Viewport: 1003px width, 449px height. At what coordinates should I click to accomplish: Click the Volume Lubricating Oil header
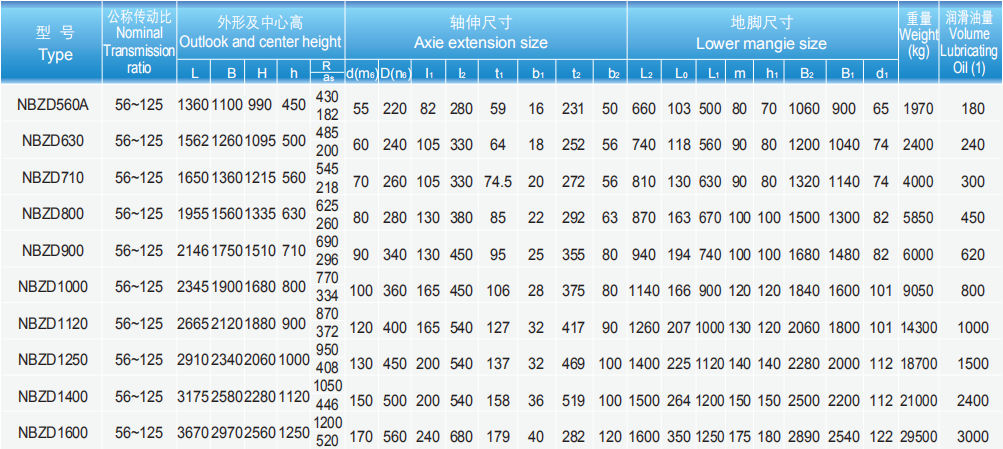pyautogui.click(x=969, y=43)
